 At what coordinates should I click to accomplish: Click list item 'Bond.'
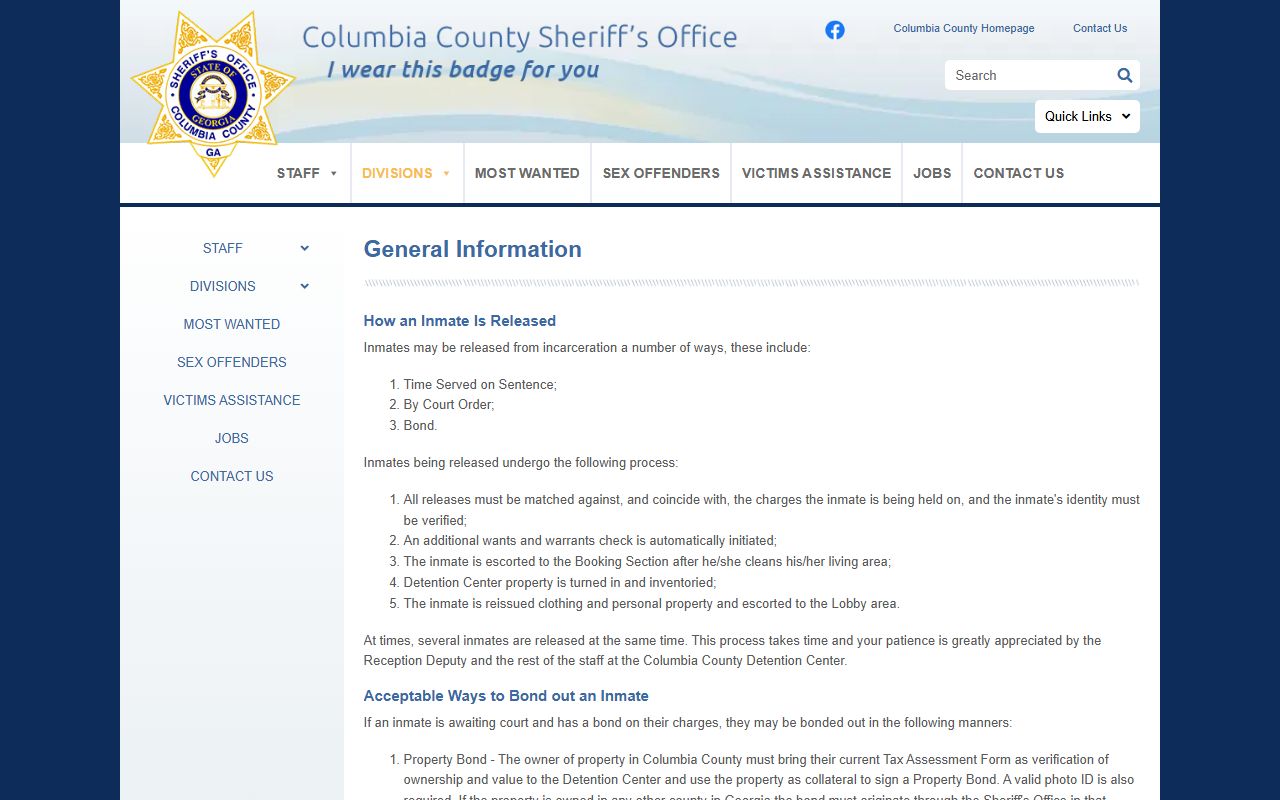tap(420, 426)
